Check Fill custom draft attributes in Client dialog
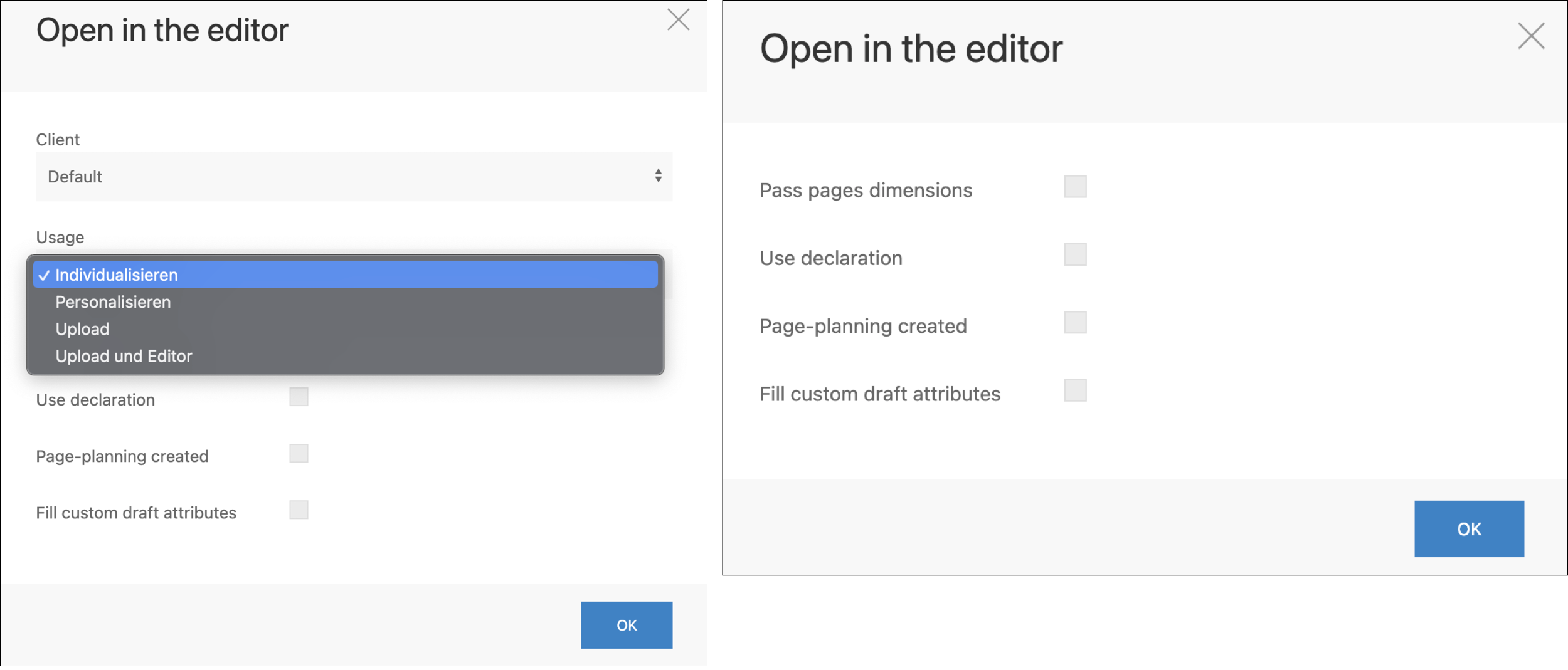Image resolution: width=1568 pixels, height=670 pixels. click(299, 510)
